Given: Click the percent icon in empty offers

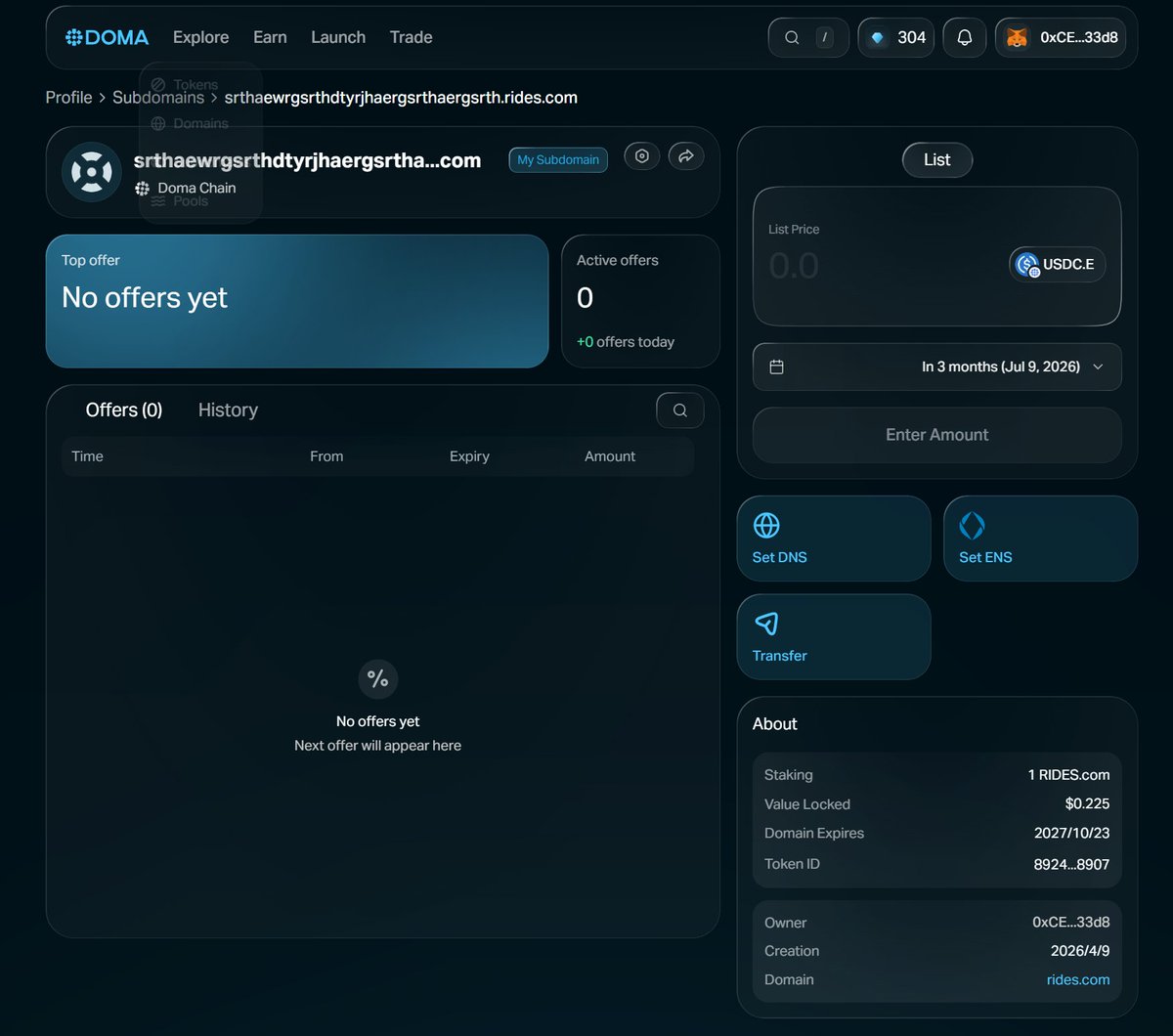Looking at the screenshot, I should point(377,679).
